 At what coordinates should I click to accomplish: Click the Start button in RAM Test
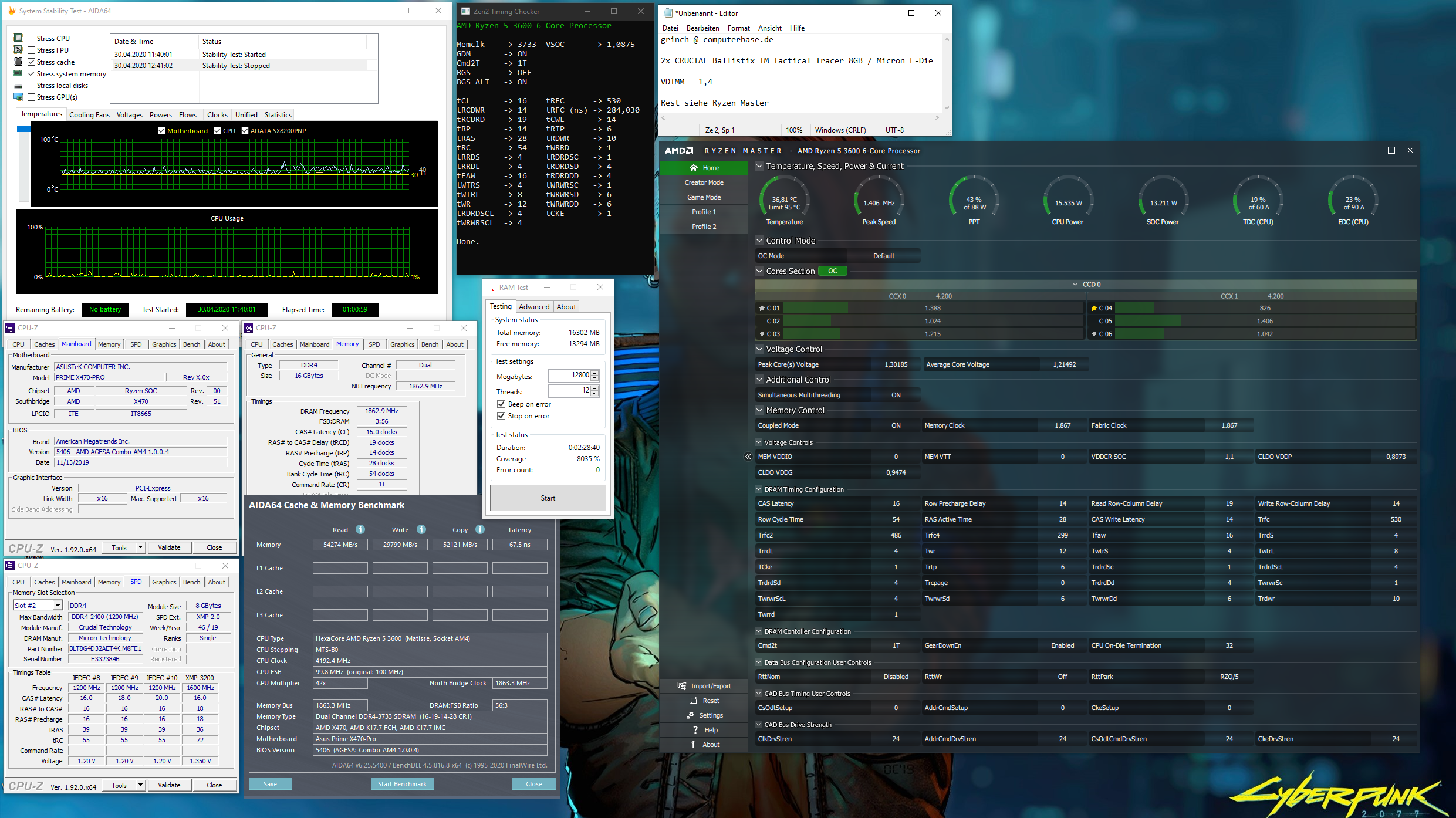pos(548,498)
